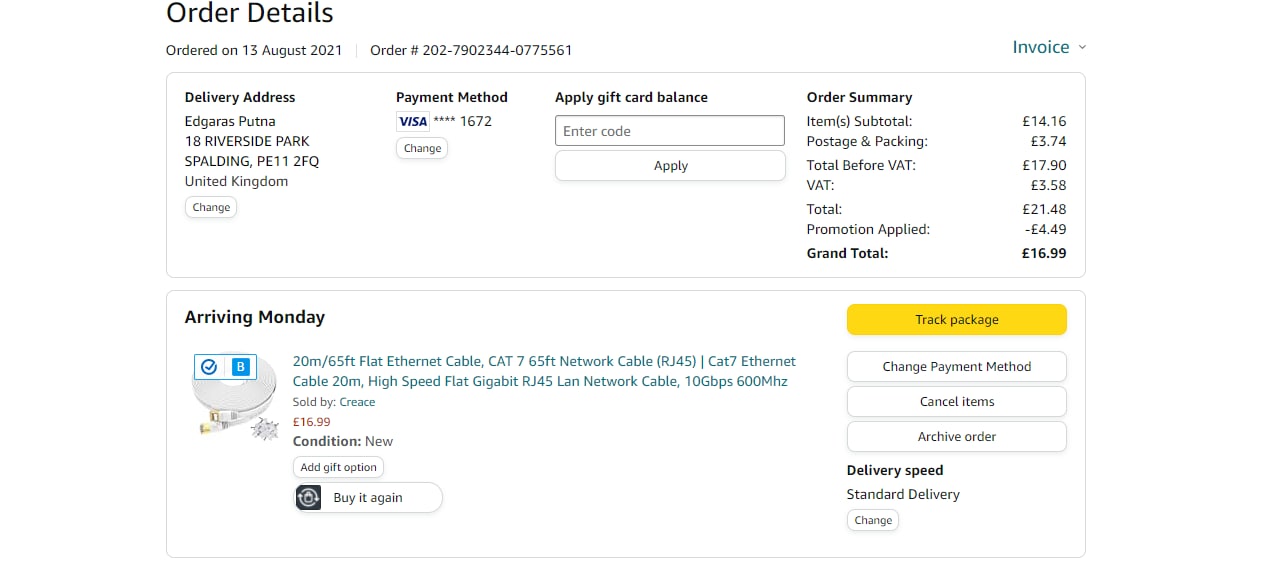Click the checkmark icon on product image
This screenshot has height=587, width=1272.
(209, 367)
